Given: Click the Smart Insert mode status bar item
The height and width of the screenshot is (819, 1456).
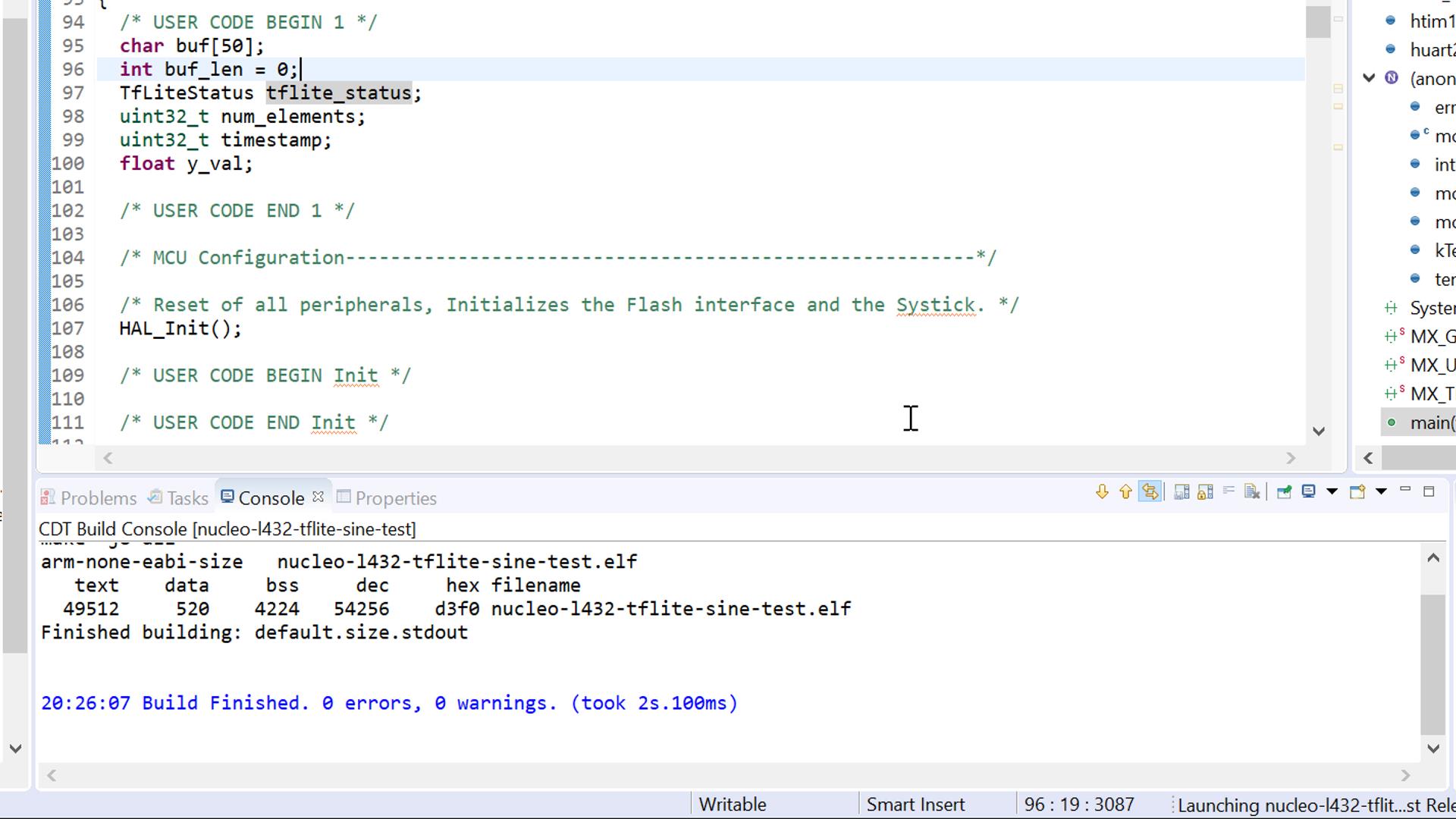Looking at the screenshot, I should click(x=916, y=804).
